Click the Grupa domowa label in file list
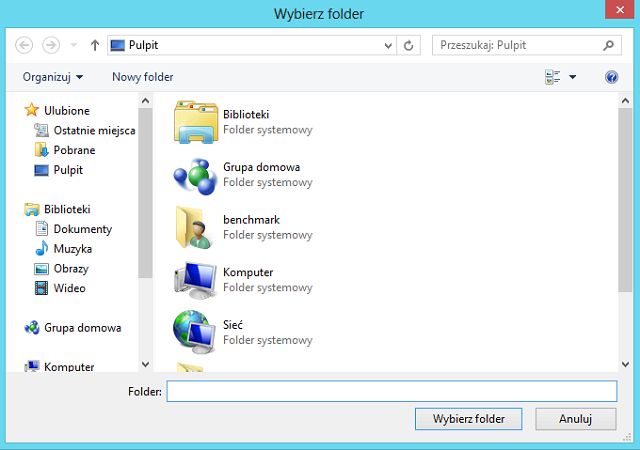The width and height of the screenshot is (640, 450). pyautogui.click(x=261, y=167)
